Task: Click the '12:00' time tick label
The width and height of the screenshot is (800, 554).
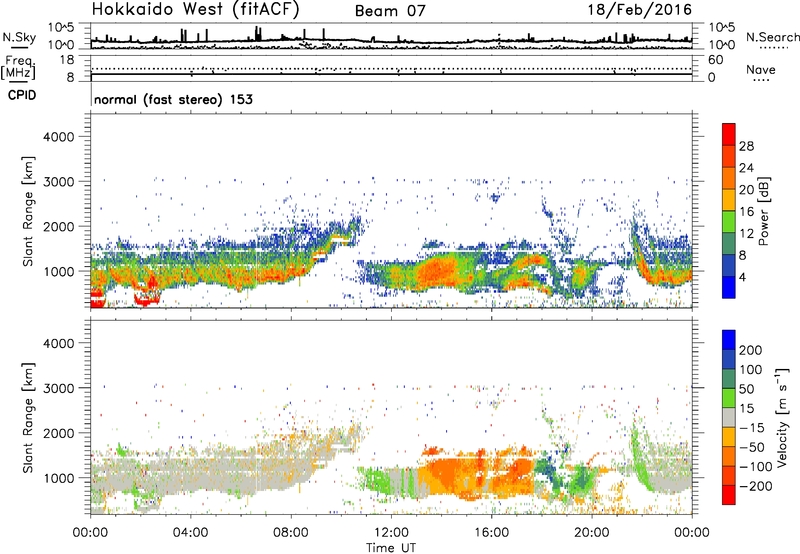Action: 391,533
